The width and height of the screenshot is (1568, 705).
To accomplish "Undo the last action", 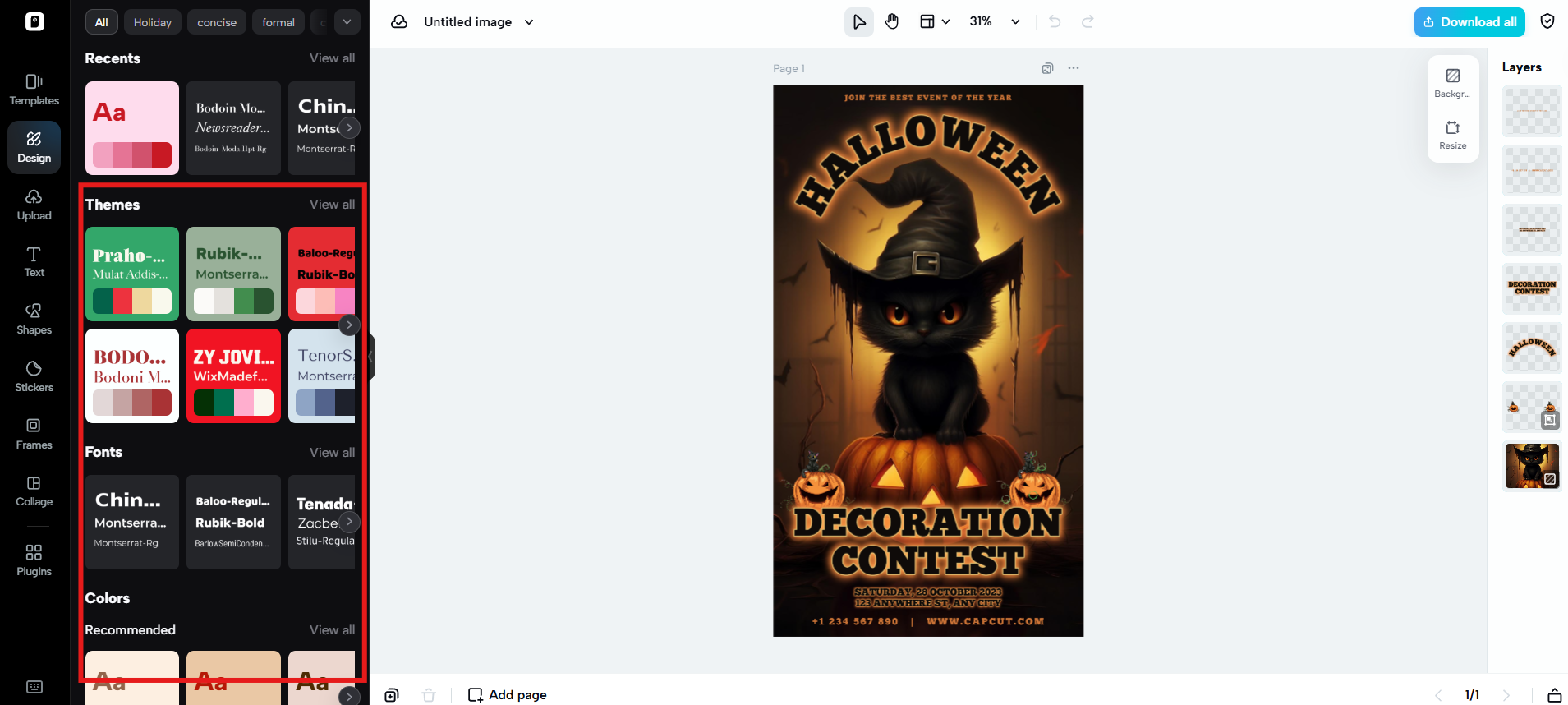I will pos(1055,22).
